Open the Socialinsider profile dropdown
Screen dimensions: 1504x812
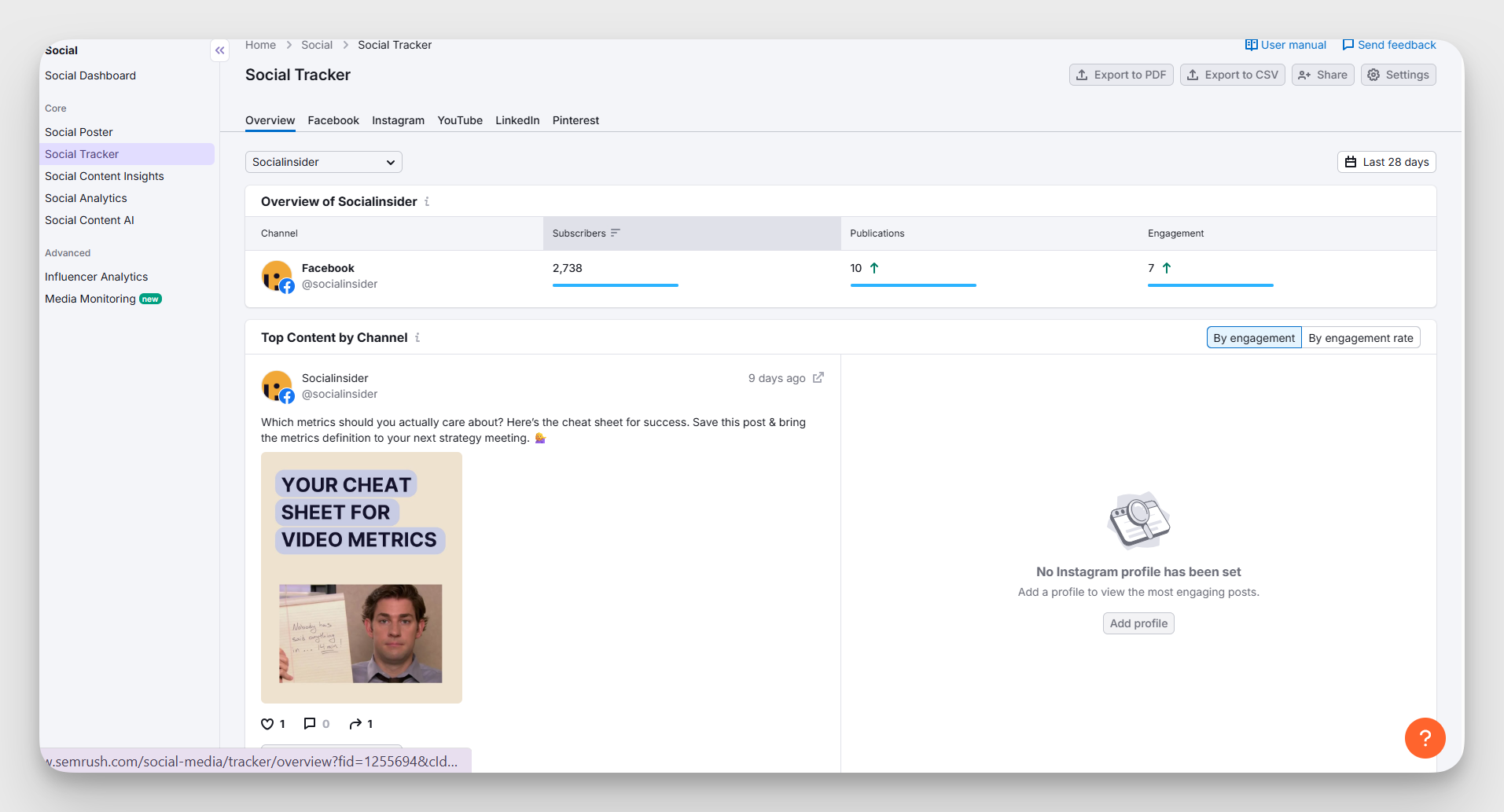click(323, 162)
